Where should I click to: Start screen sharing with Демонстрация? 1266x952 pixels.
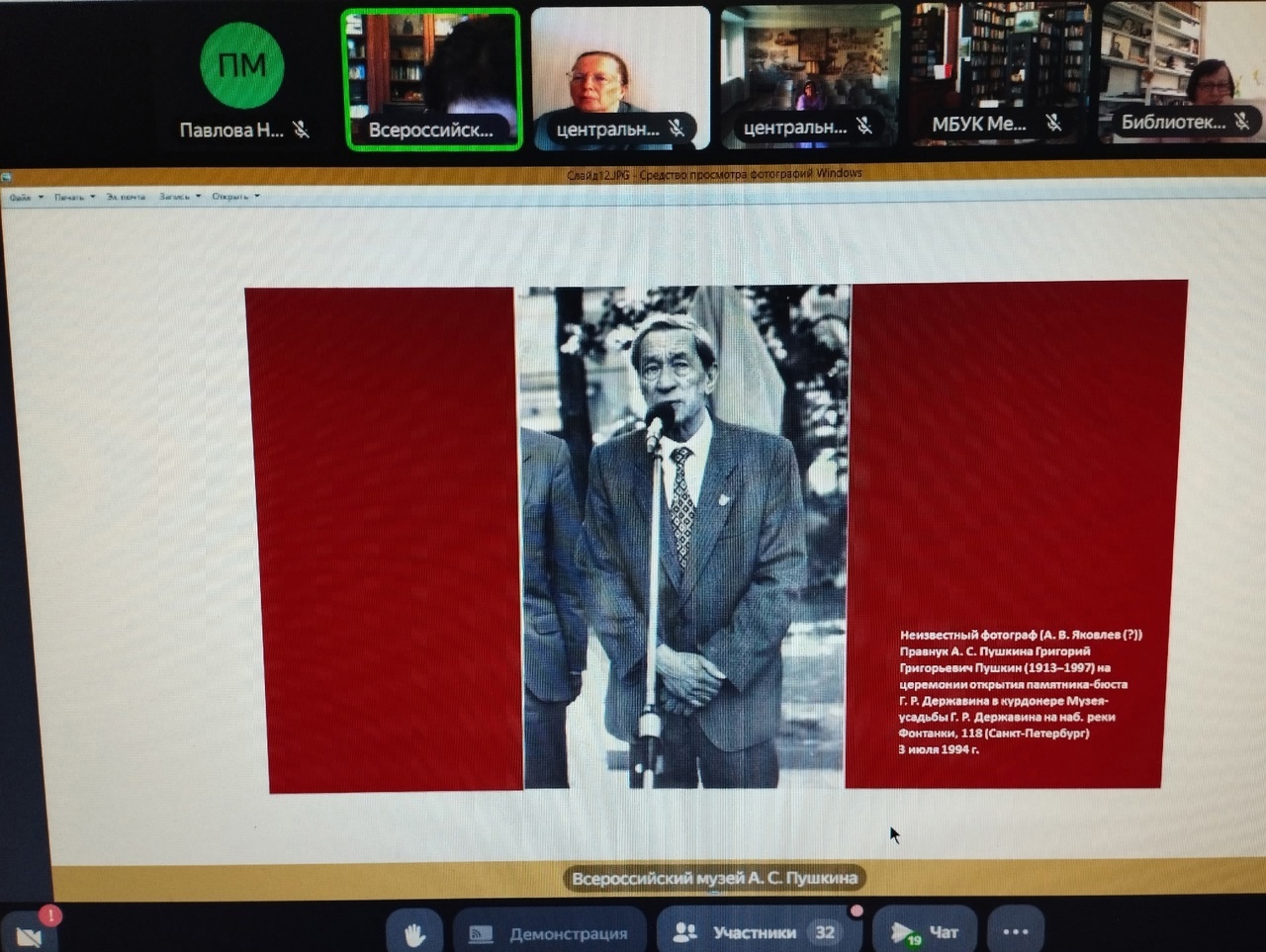(x=549, y=933)
